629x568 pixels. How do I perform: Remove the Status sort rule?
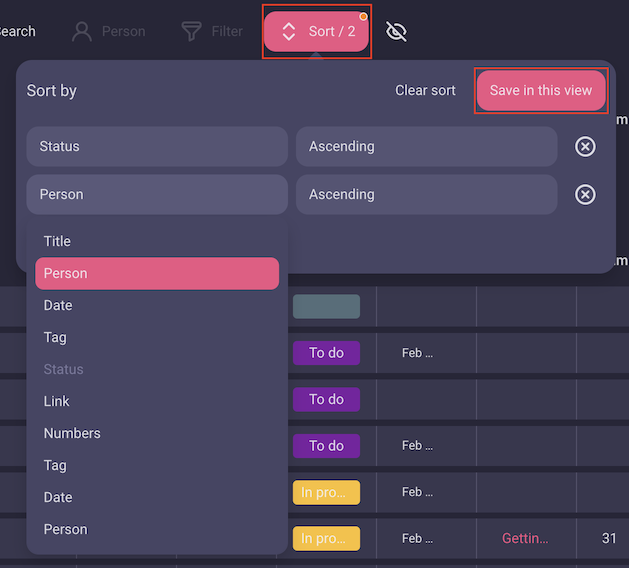click(x=585, y=147)
